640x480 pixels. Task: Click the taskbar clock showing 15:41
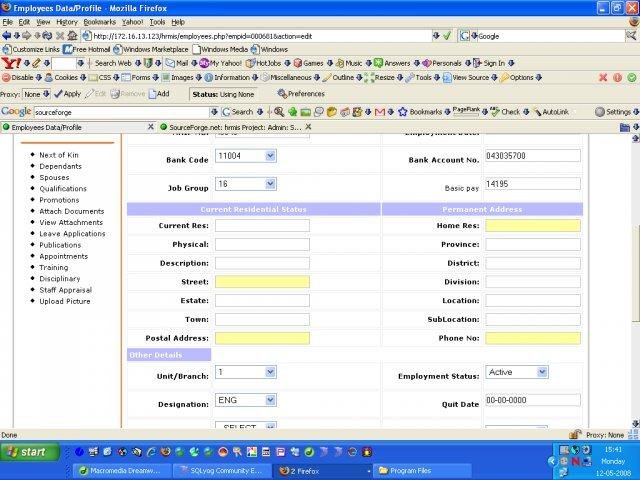(x=613, y=449)
